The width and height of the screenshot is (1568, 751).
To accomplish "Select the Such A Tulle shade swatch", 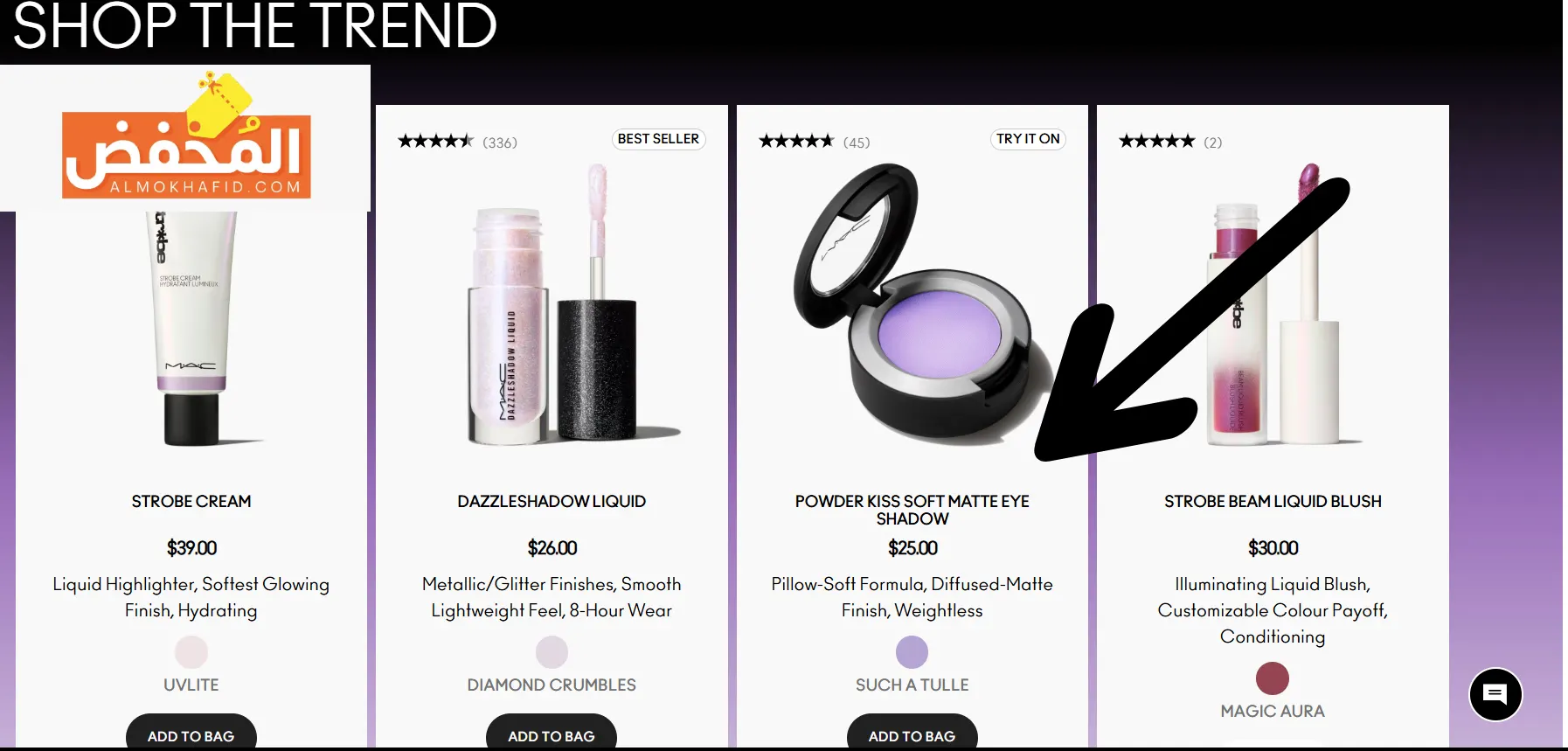I will [x=912, y=652].
